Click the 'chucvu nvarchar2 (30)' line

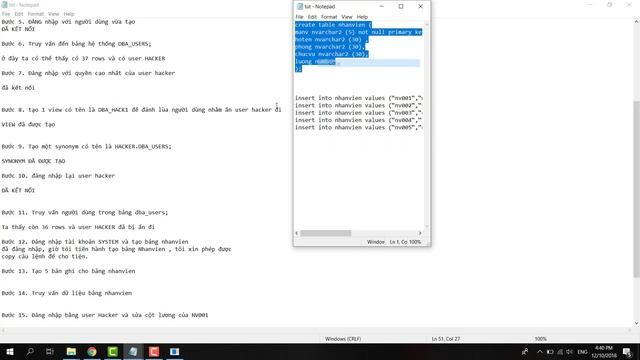pos(331,54)
